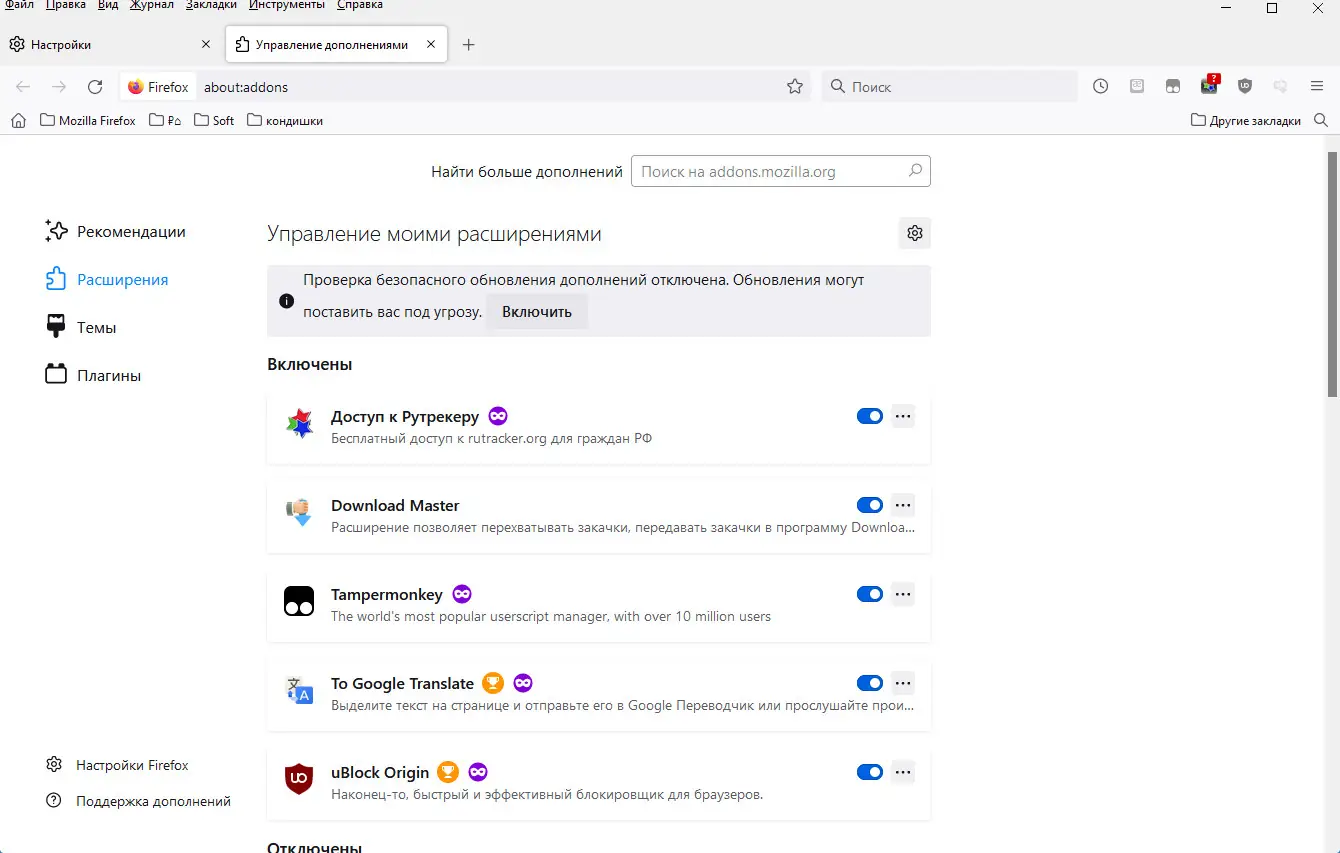The height and width of the screenshot is (853, 1340).
Task: Click the Включить button in the warning banner
Action: tap(536, 311)
